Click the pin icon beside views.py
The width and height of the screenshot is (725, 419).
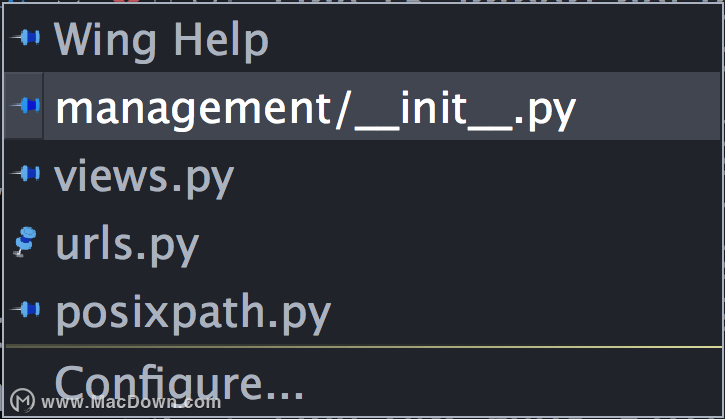pyautogui.click(x=25, y=173)
